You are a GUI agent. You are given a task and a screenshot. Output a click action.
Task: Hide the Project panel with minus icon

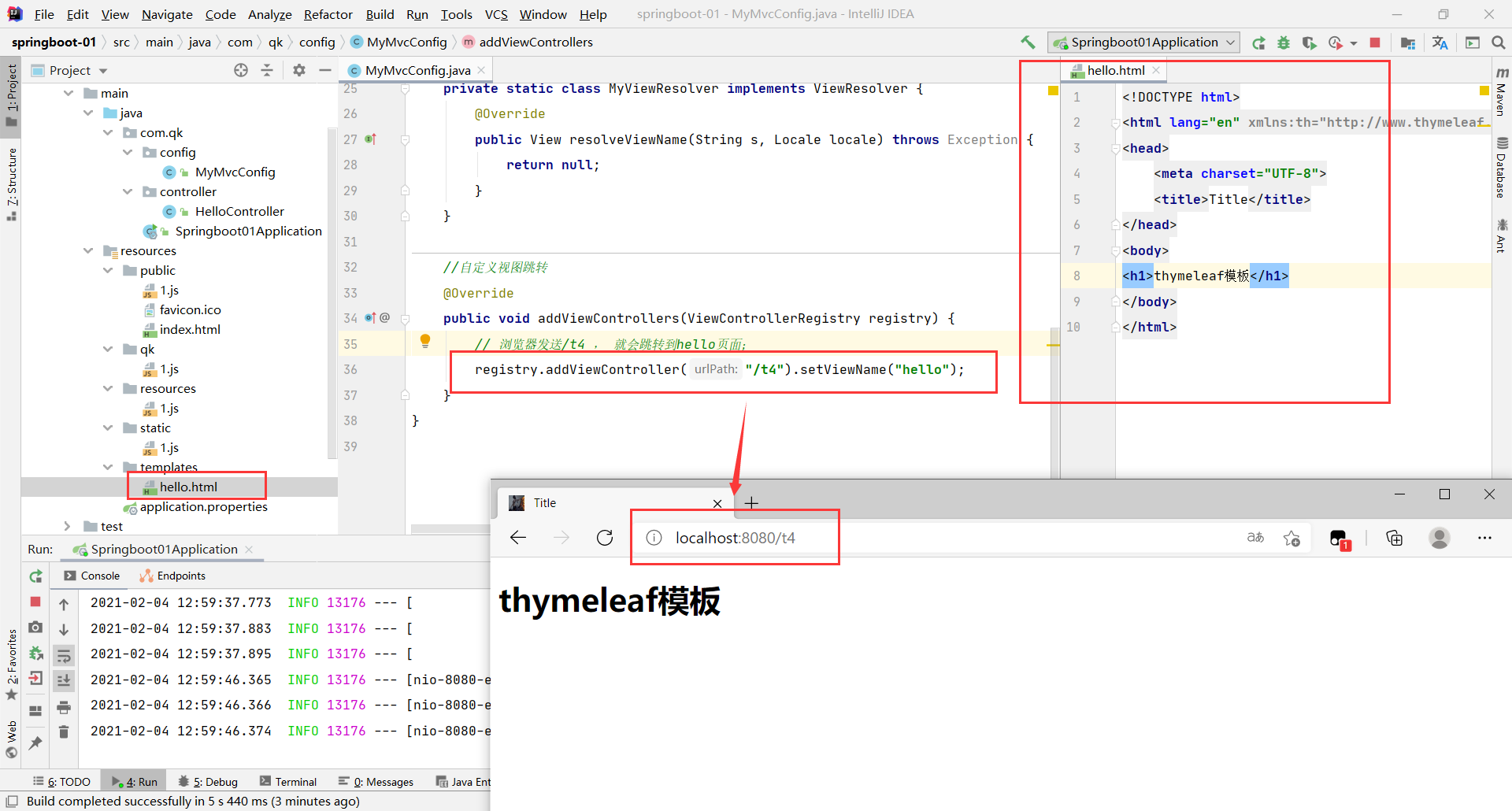tap(324, 70)
